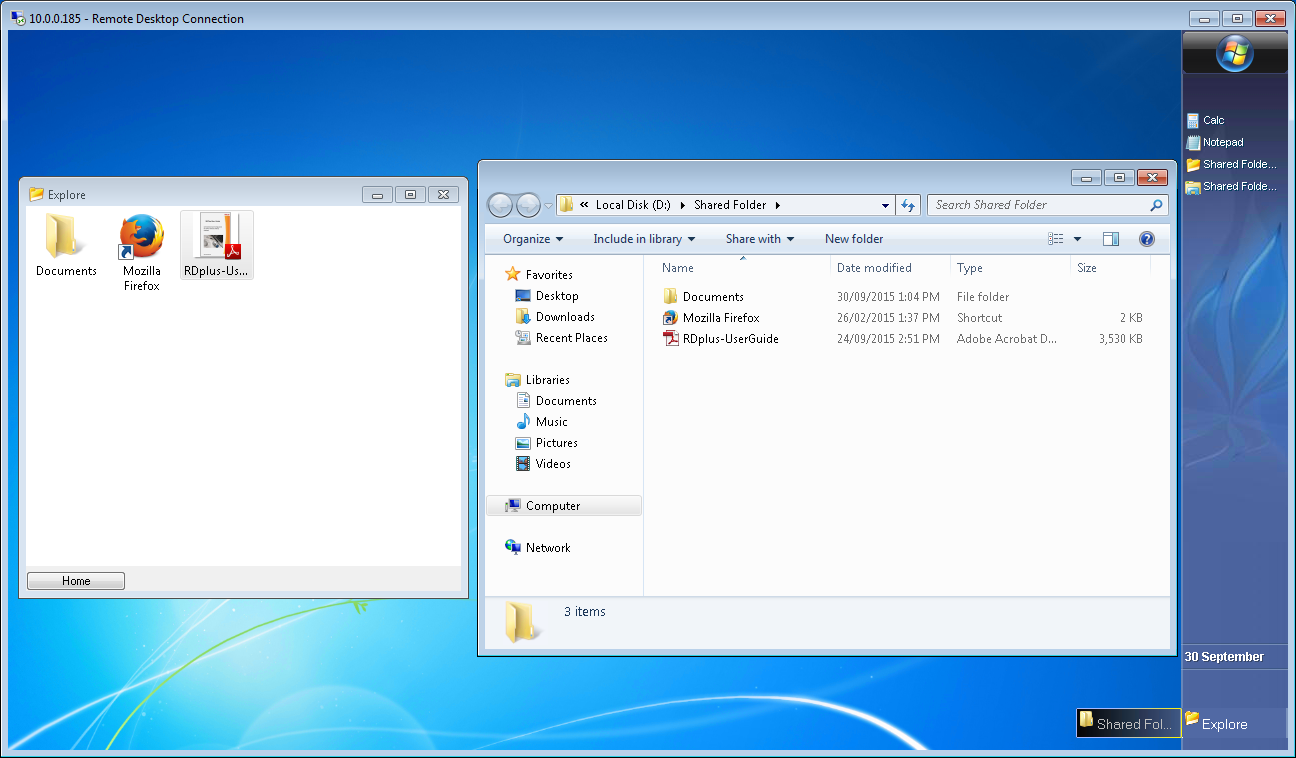Open the Share with dropdown
The height and width of the screenshot is (758, 1296).
[x=759, y=239]
